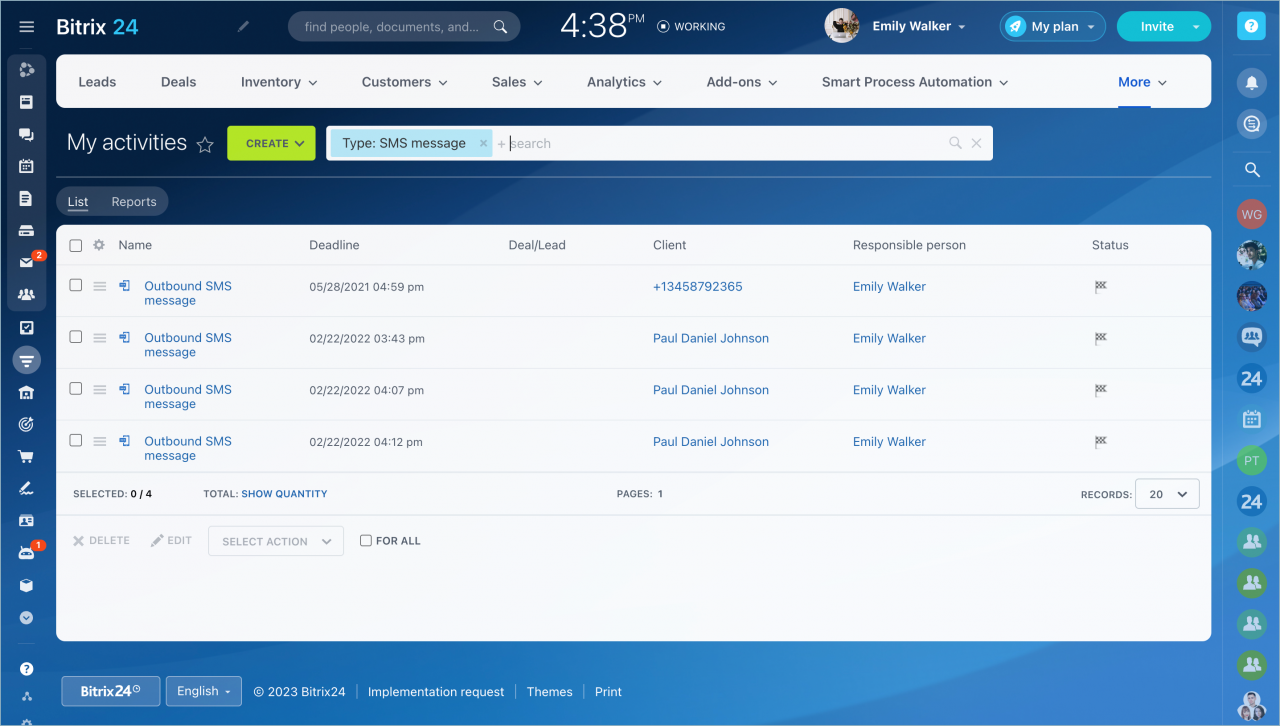
Task: Check the row with deadline 05/28/2021 04:59 pm
Action: (x=76, y=285)
